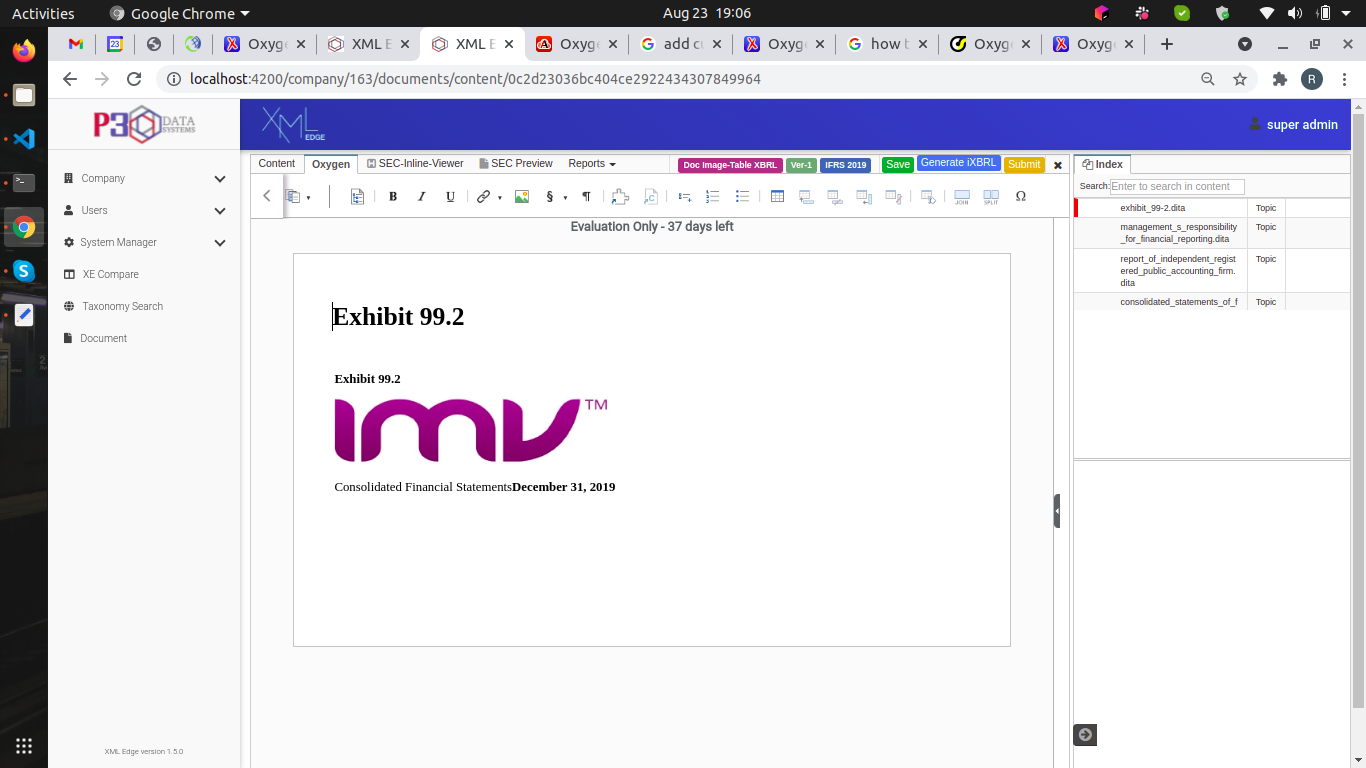The image size is (1366, 768).
Task: Open the SEC-Inline-Viewer tab
Action: 415,164
